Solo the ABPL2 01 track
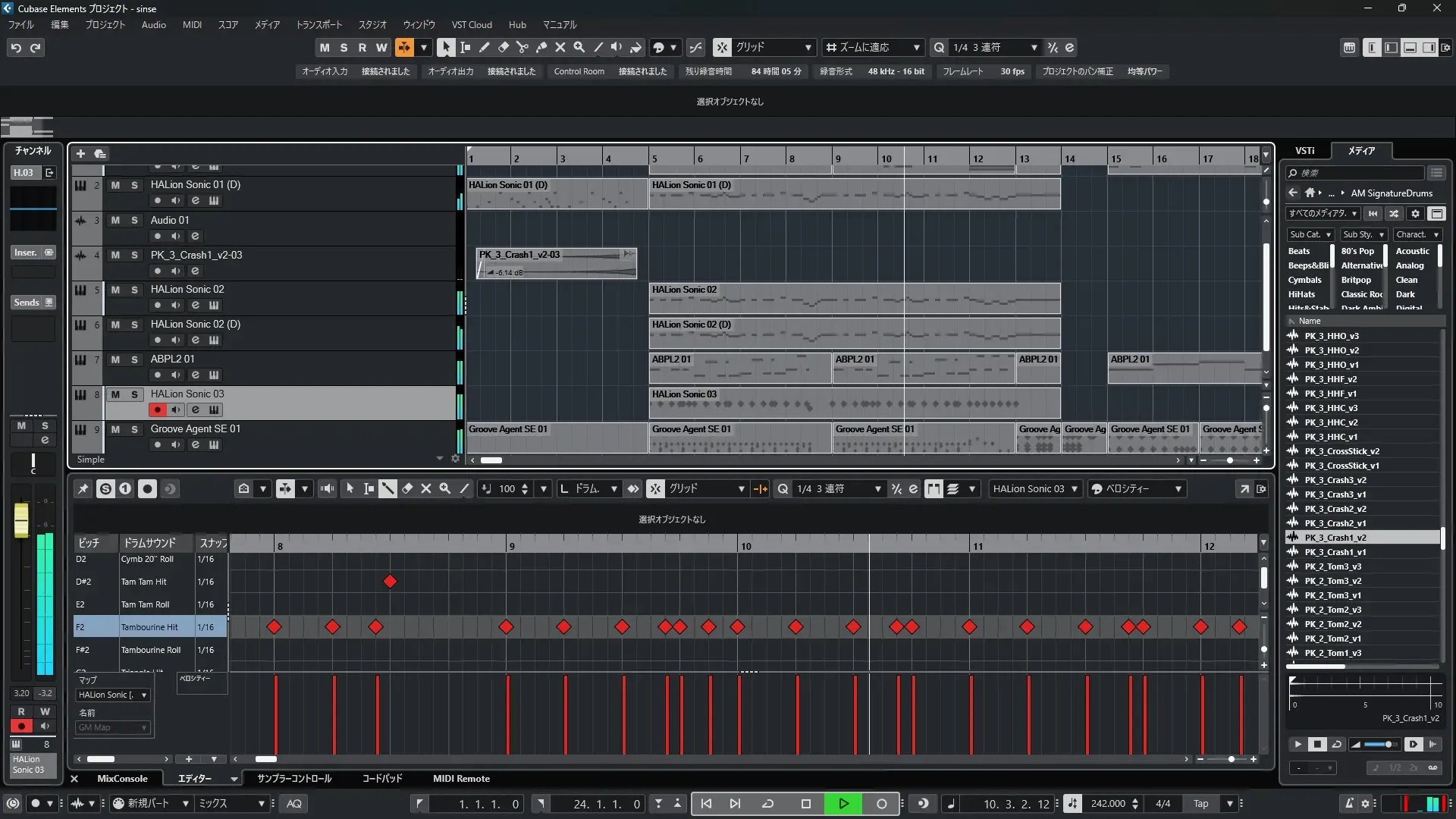 [x=134, y=359]
